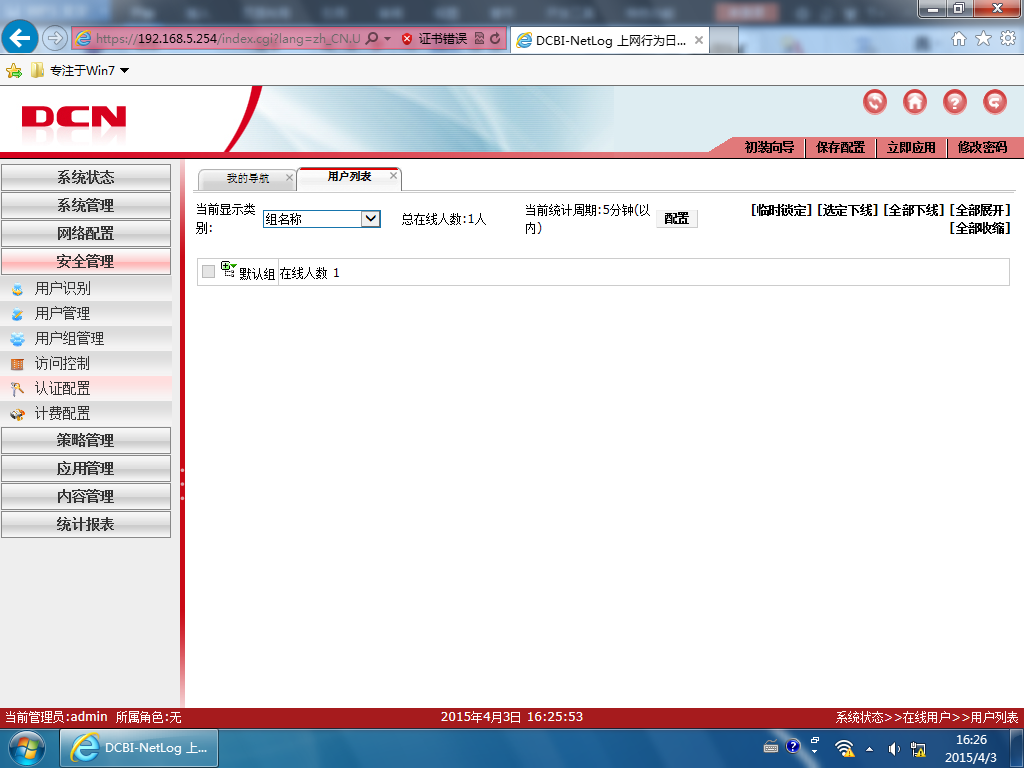Show hidden tray icons arrow

click(869, 749)
